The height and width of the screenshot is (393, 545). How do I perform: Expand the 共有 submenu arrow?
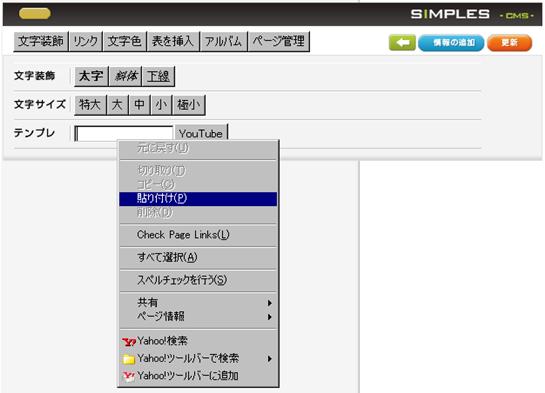click(269, 303)
